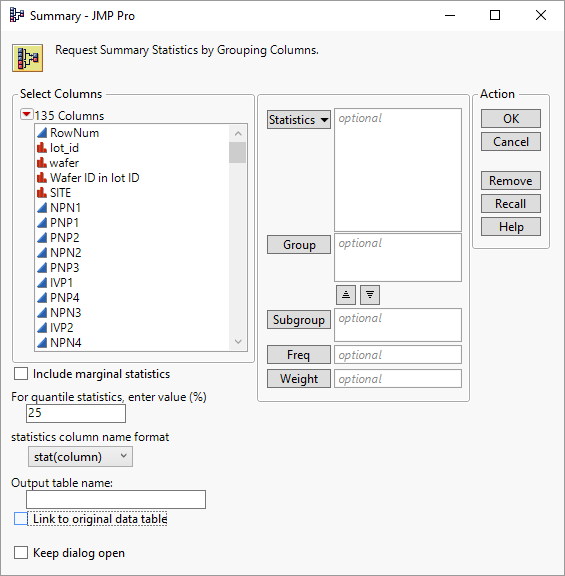Click the IVP2 continuous column icon
Viewport: 565px width, 576px height.
[42, 327]
